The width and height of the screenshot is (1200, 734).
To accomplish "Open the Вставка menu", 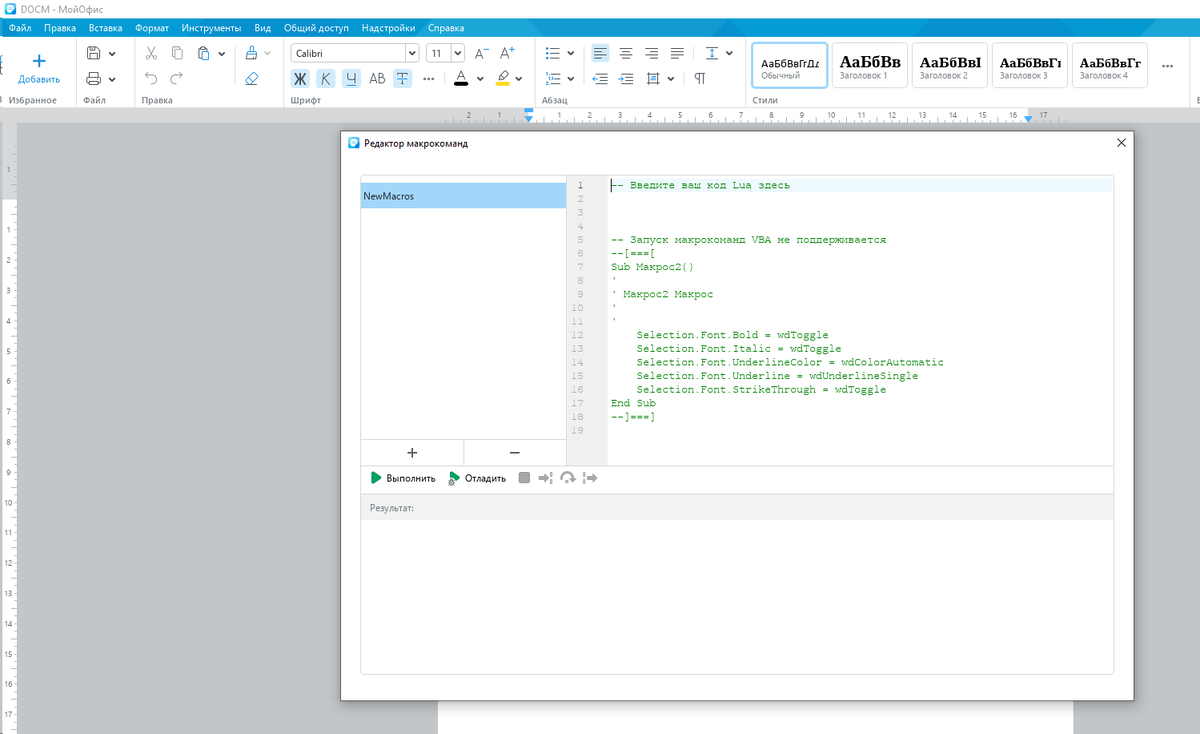I will coord(105,28).
